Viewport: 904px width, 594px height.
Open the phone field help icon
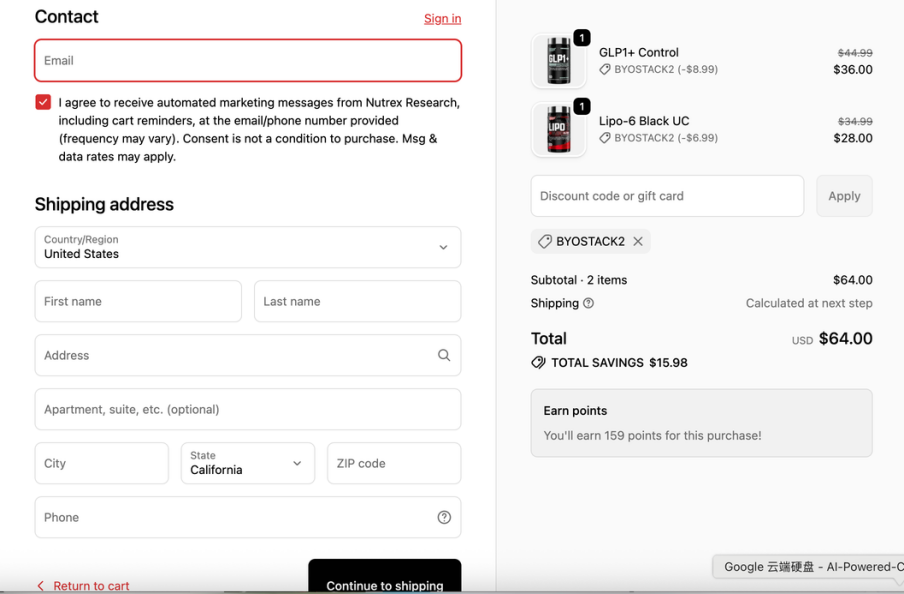pyautogui.click(x=444, y=517)
